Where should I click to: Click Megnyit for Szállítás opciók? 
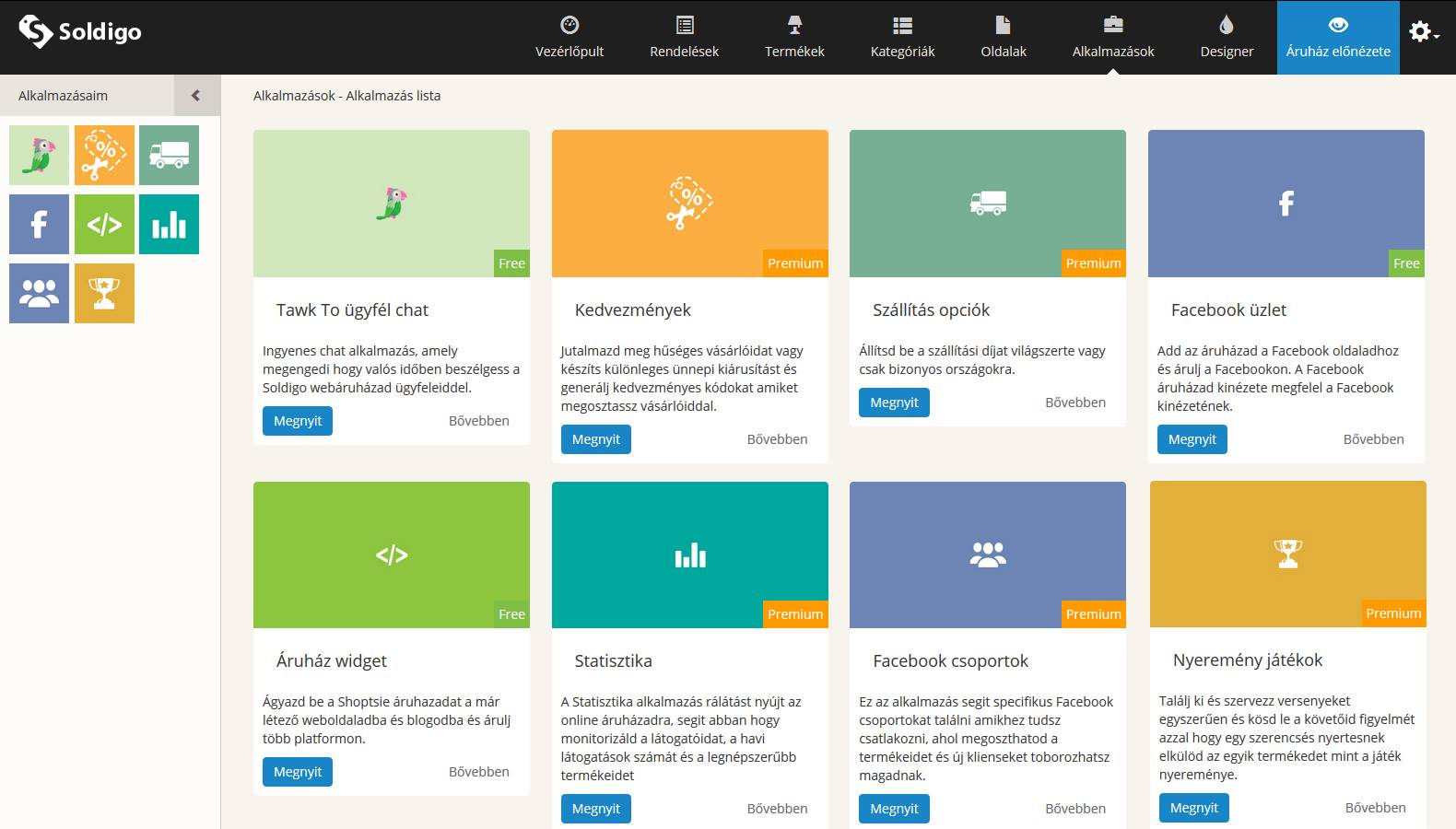894,403
